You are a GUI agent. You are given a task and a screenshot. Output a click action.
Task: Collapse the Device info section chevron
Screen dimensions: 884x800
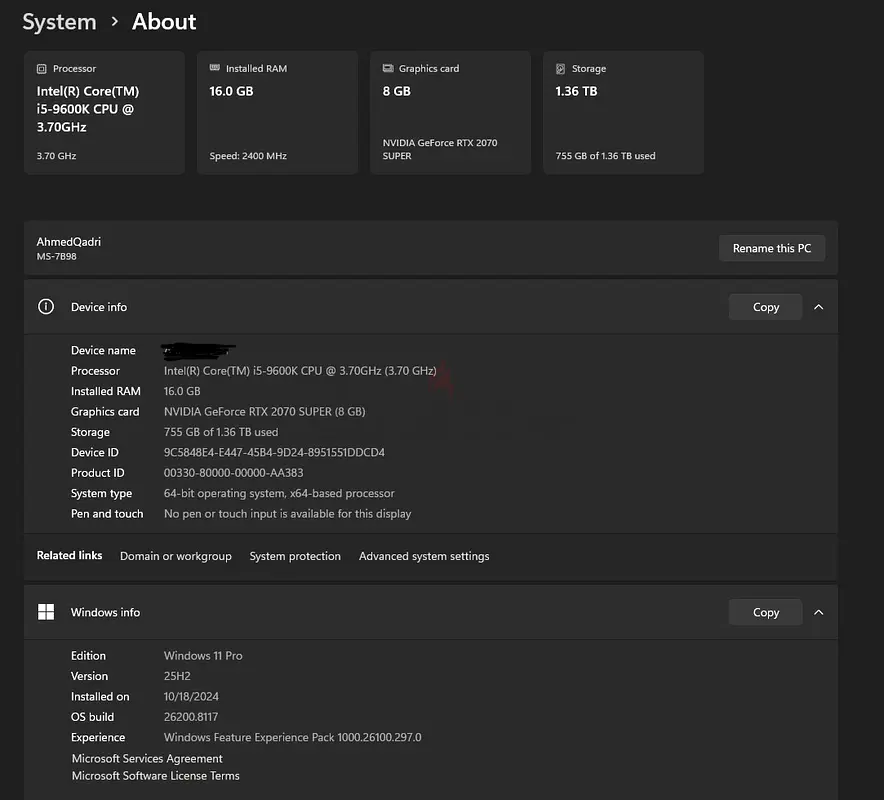tap(818, 307)
